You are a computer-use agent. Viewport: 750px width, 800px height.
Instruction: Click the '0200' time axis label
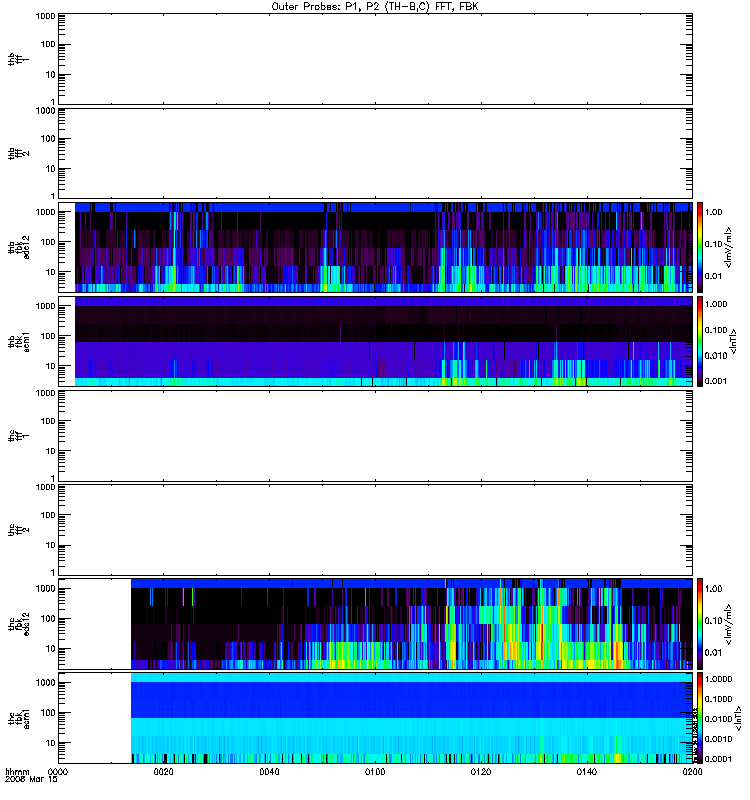click(x=692, y=772)
